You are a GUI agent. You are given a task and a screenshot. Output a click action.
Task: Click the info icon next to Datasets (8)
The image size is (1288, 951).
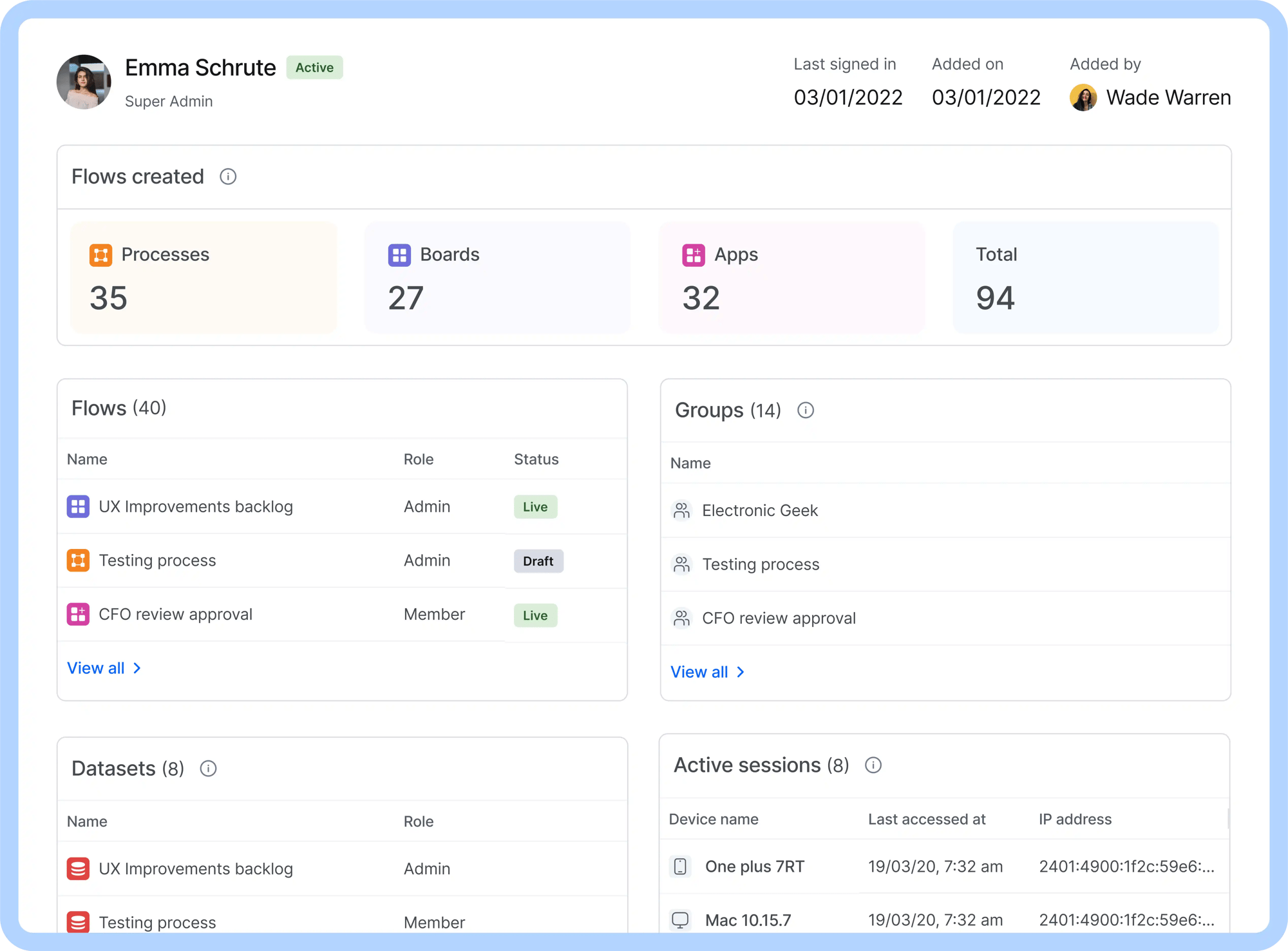click(208, 768)
